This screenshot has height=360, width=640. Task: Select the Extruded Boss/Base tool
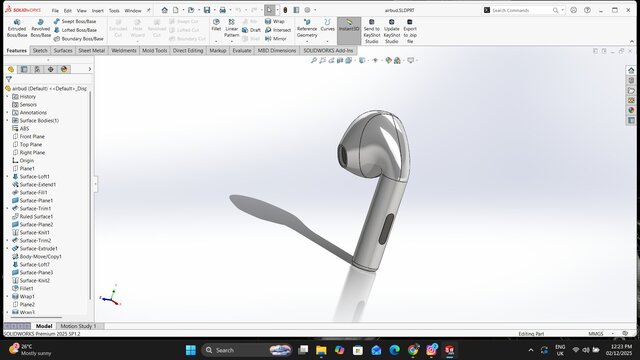(x=17, y=28)
